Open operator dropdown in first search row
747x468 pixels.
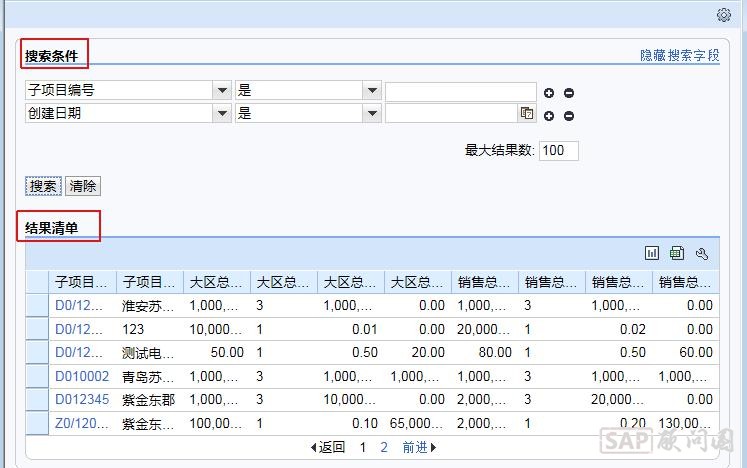tap(372, 91)
